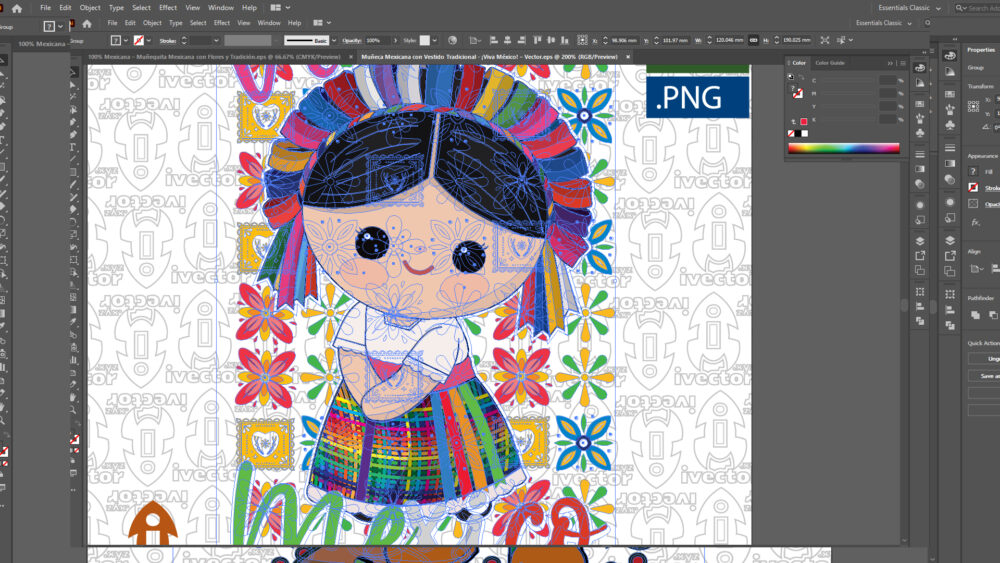Toggle constrain width and height proportions link

pyautogui.click(x=753, y=40)
